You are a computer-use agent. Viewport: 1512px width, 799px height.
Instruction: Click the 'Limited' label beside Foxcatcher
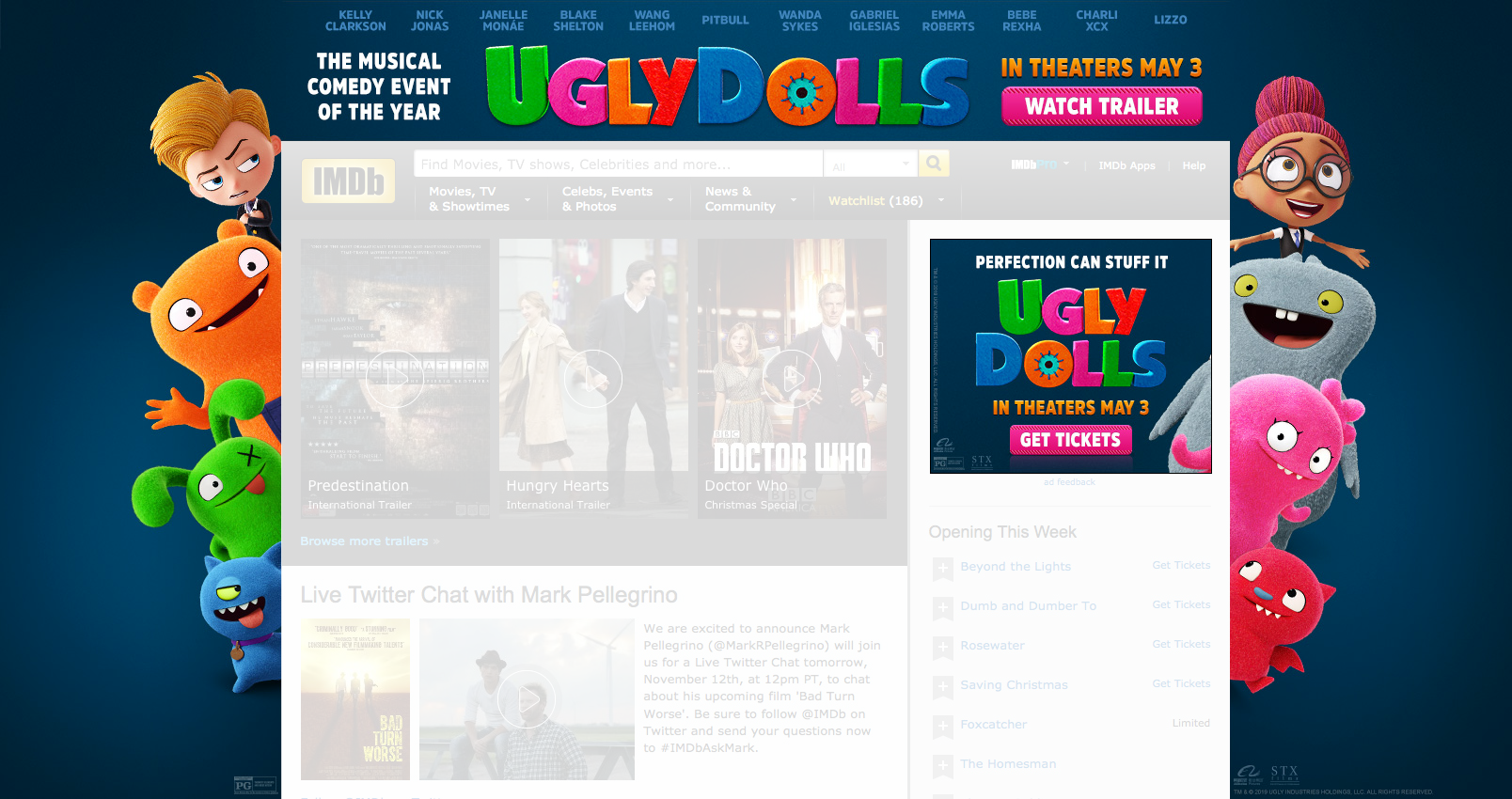(x=1190, y=723)
